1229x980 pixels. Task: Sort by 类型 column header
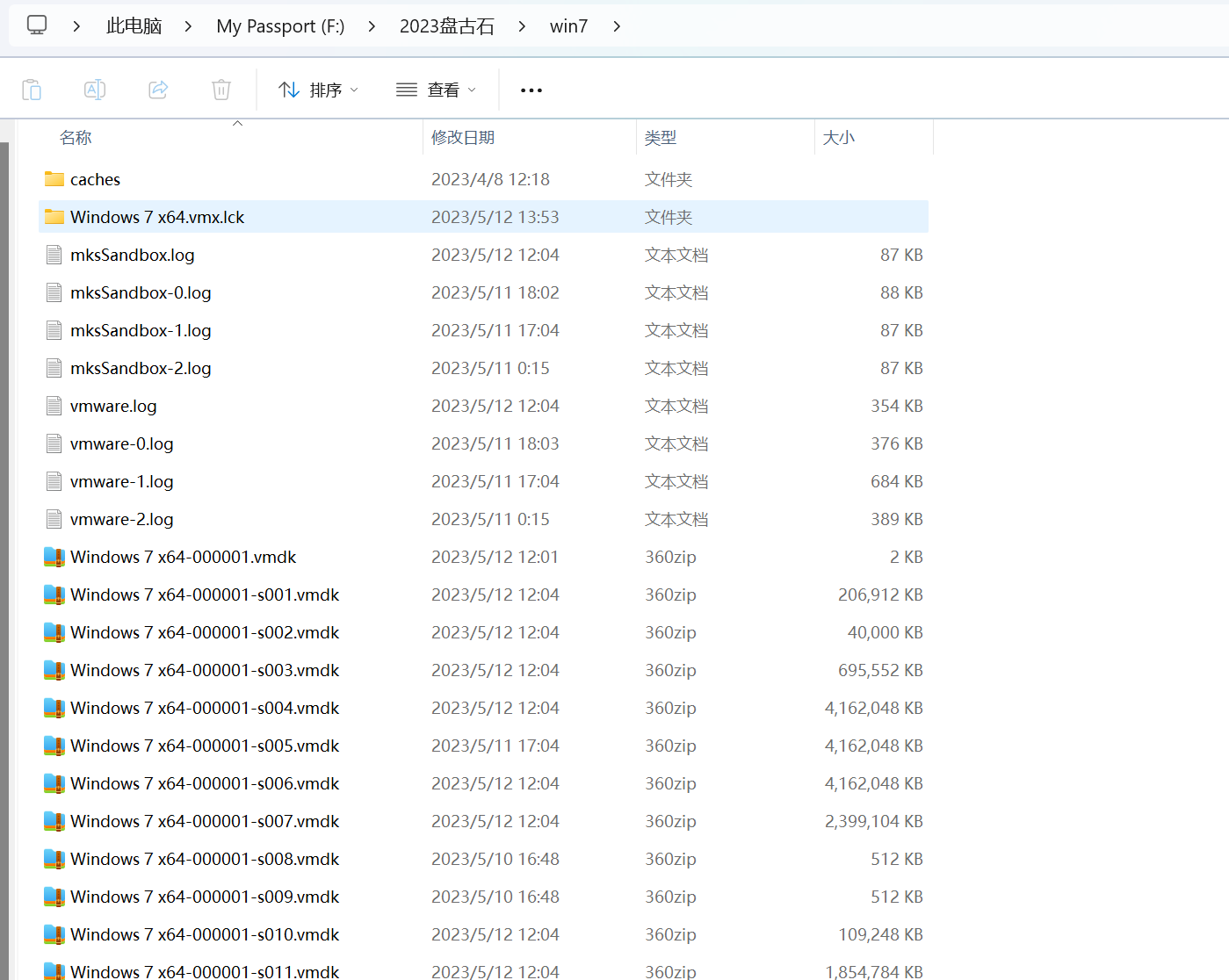[x=661, y=138]
